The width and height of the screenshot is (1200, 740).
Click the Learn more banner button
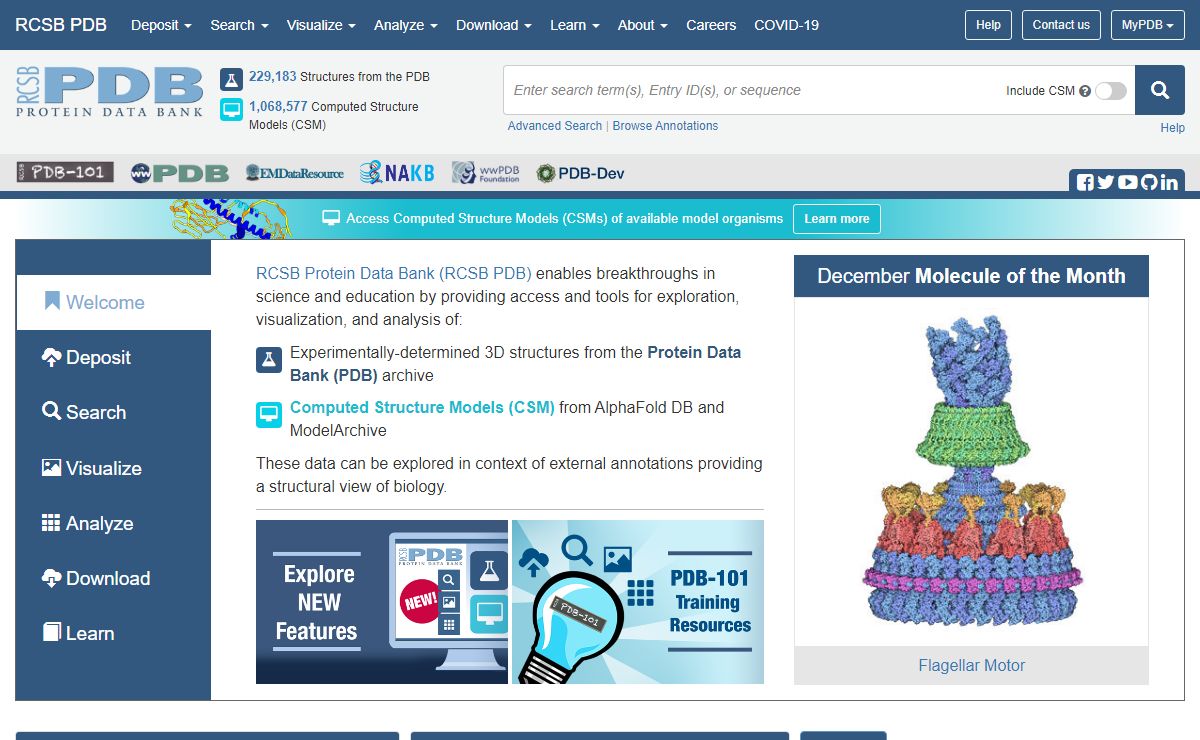[837, 219]
